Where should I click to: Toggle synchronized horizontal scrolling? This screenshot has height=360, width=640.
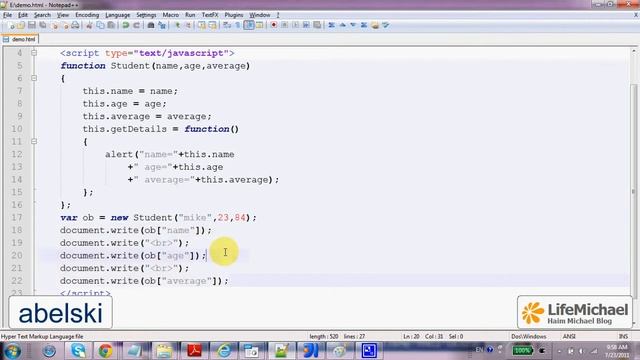click(x=213, y=25)
